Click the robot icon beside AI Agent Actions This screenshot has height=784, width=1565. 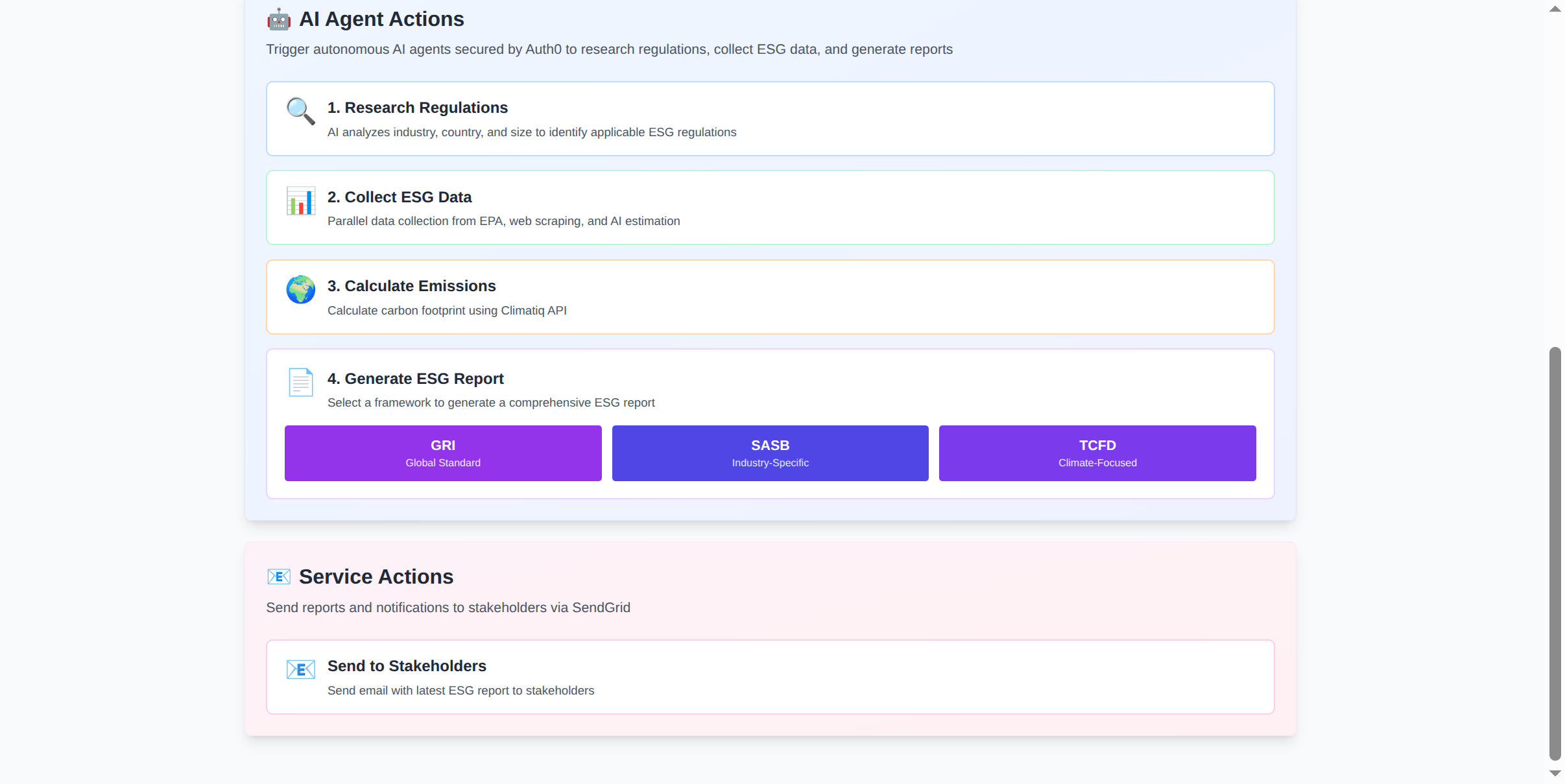(x=279, y=19)
